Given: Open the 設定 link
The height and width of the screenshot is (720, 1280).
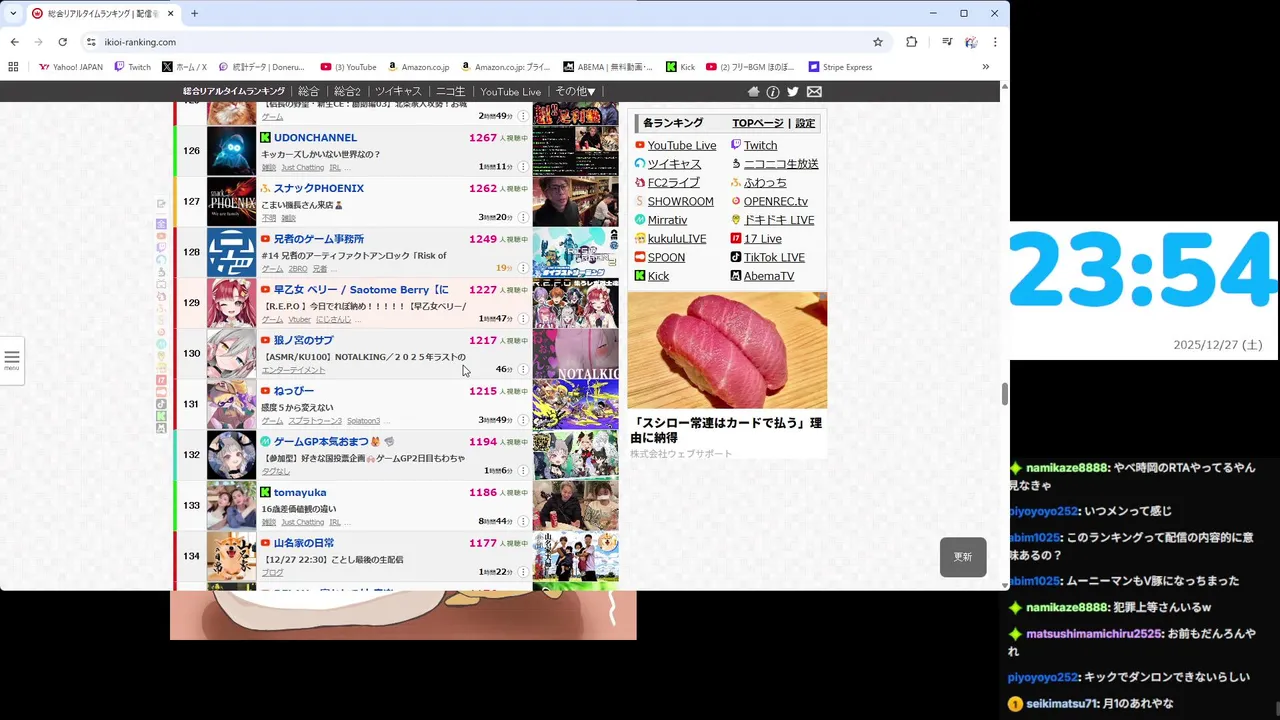Looking at the screenshot, I should 805,123.
